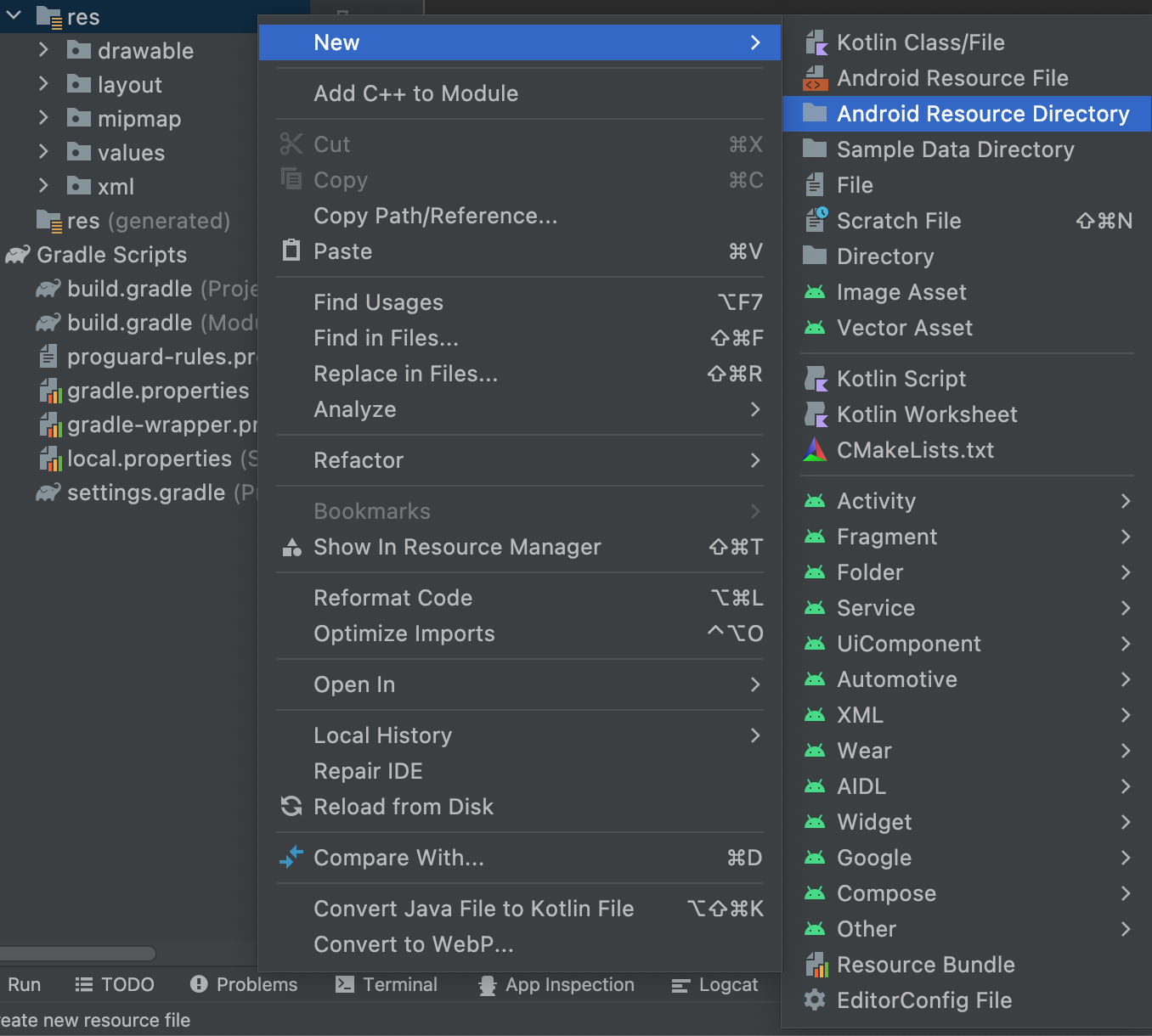Open the Activity submenu arrow

coord(1126,501)
